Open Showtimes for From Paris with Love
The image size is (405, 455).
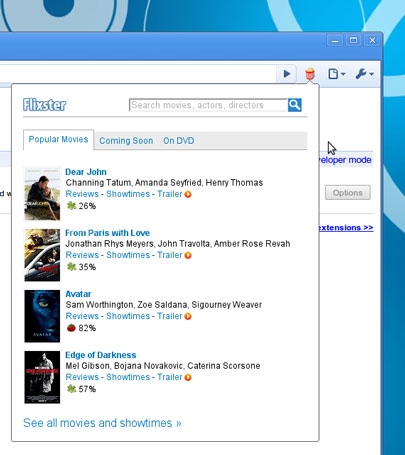pos(128,255)
